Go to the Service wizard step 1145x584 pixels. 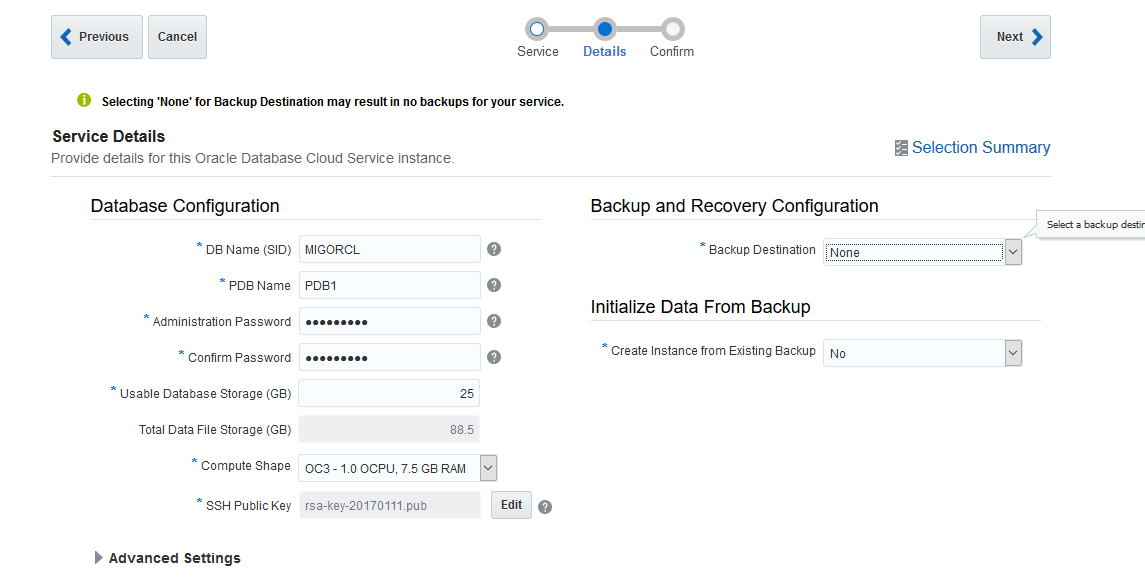[x=537, y=30]
